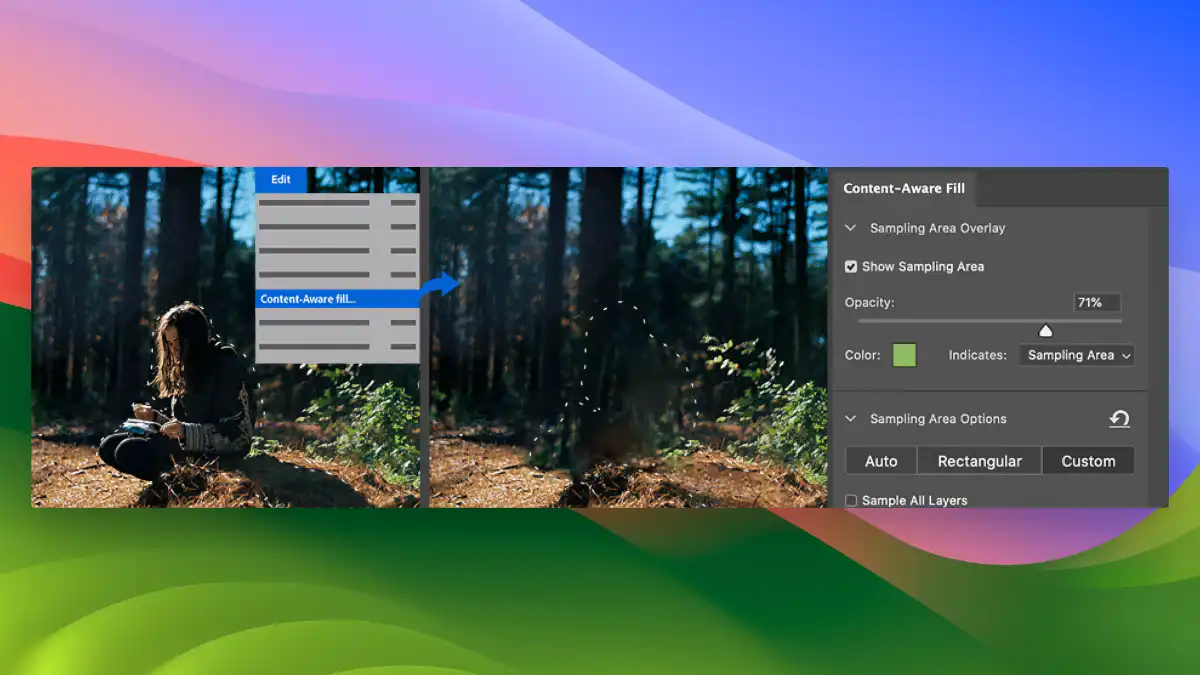Uncheck Show Sampling Area
This screenshot has width=1200, height=675.
[851, 266]
